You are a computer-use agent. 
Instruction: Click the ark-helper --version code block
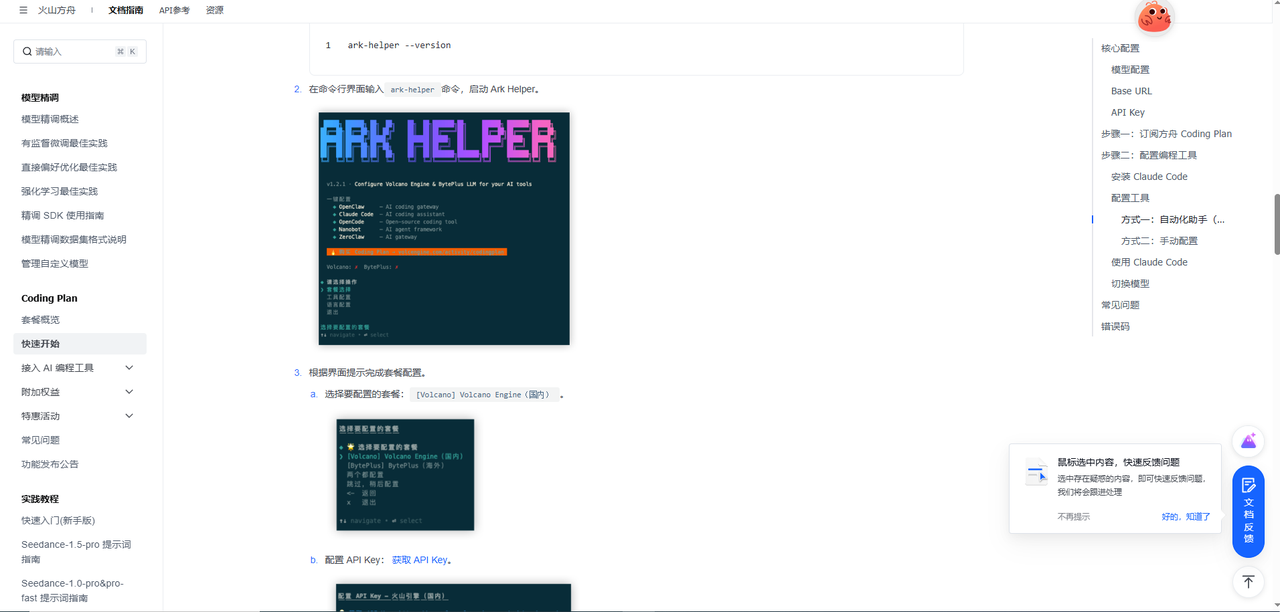point(637,45)
